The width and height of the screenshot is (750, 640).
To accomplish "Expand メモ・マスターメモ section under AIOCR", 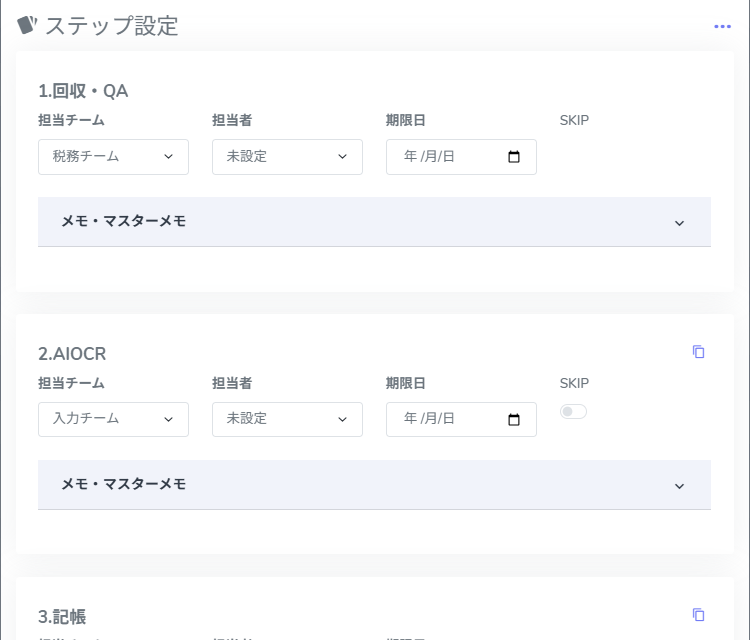I will click(374, 485).
